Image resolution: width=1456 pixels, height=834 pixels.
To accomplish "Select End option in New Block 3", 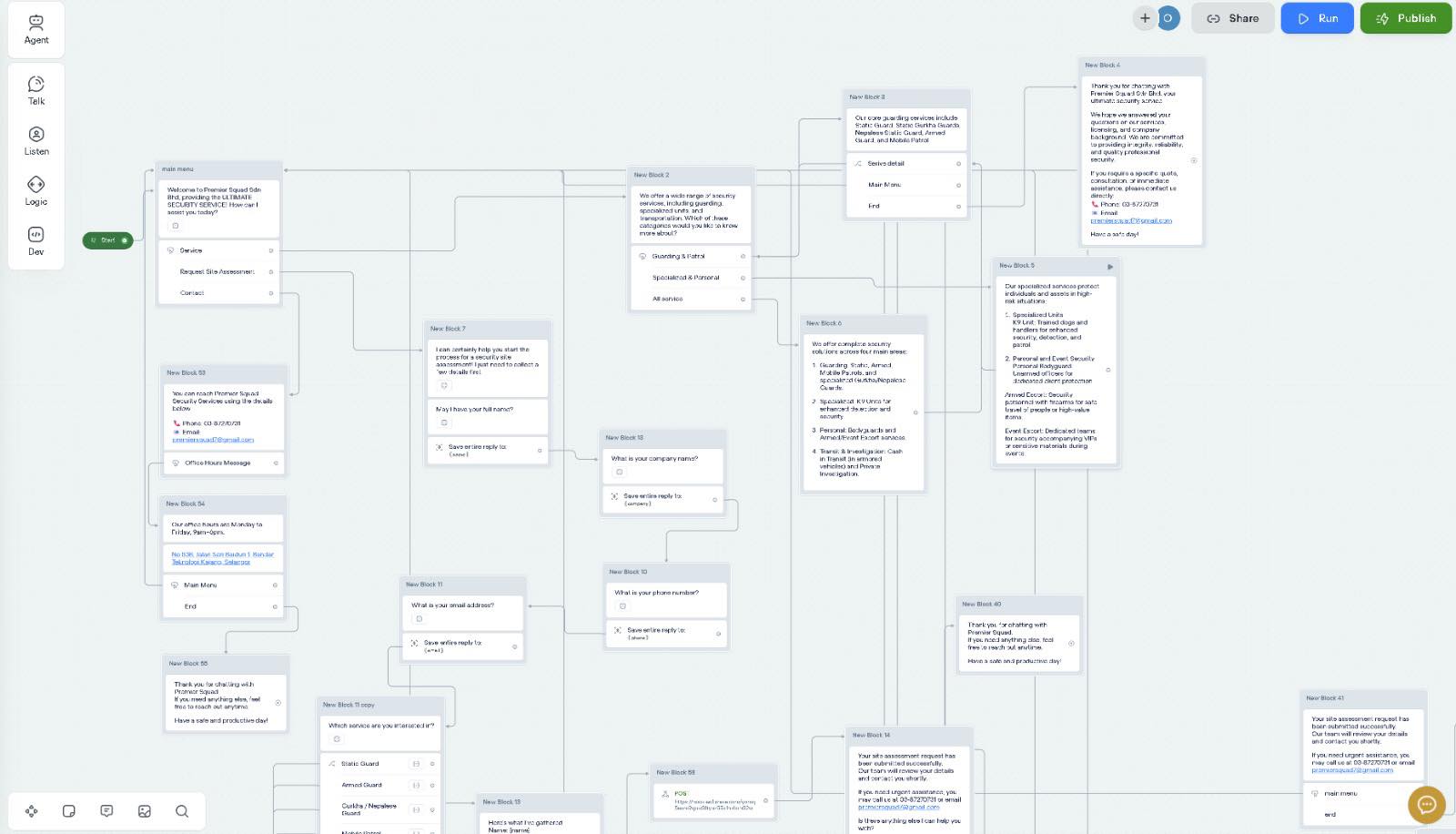I will click(906, 206).
